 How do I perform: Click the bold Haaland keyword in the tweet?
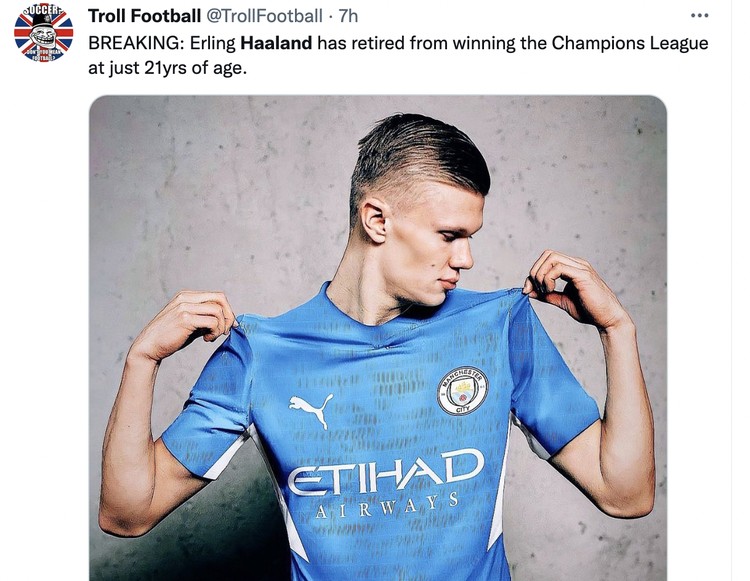point(276,43)
